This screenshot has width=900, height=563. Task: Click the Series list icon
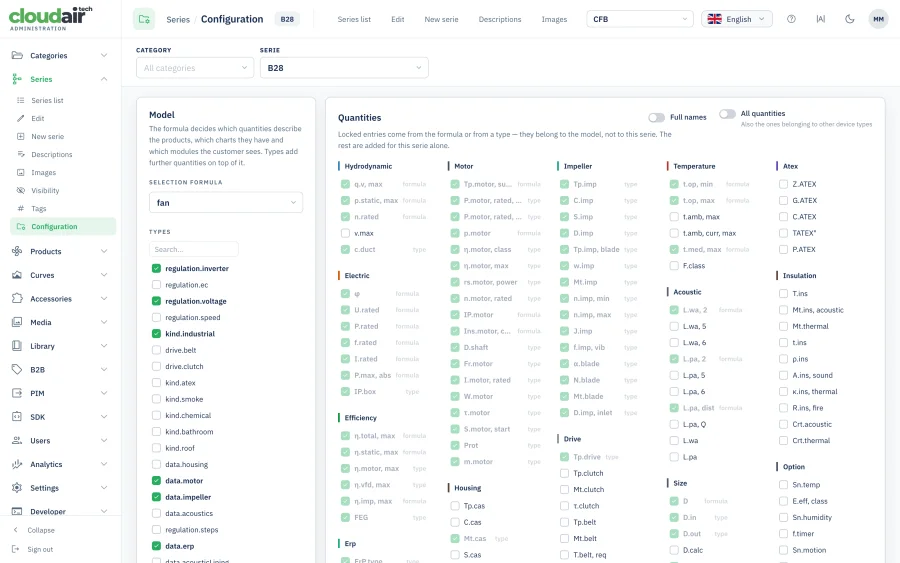click(x=21, y=100)
